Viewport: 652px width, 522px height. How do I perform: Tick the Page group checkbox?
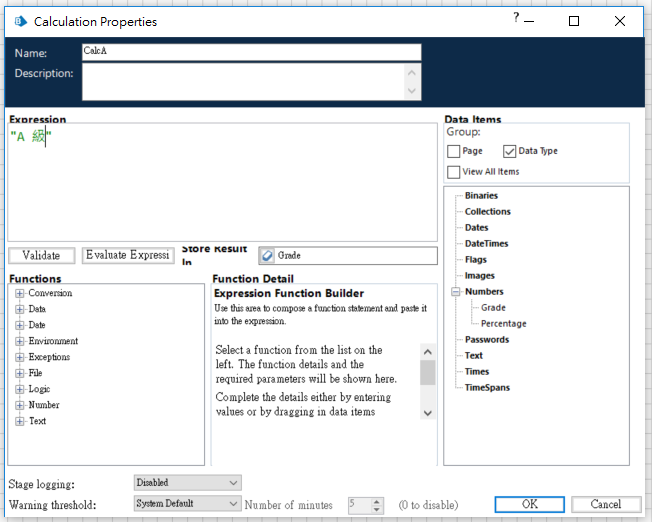click(453, 151)
